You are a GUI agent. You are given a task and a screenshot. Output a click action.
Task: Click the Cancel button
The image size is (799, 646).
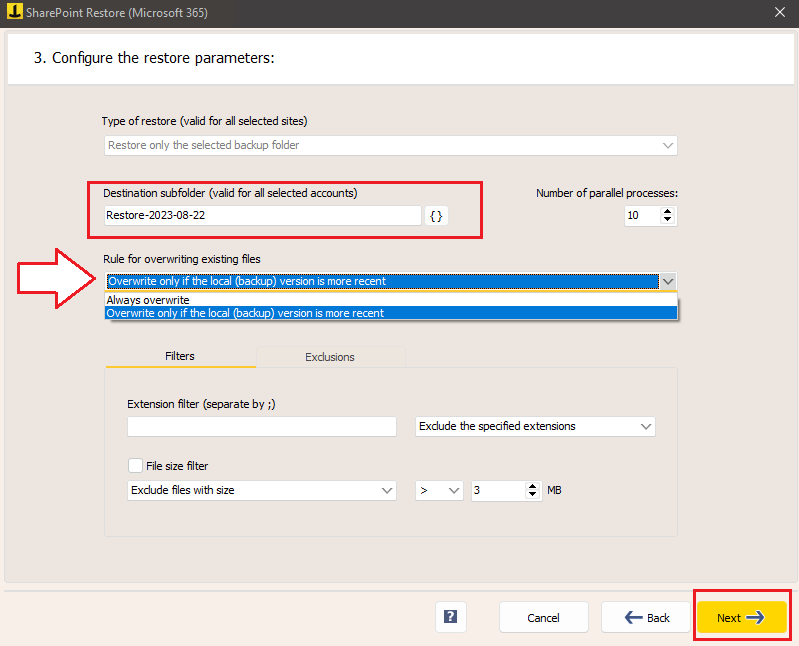543,617
